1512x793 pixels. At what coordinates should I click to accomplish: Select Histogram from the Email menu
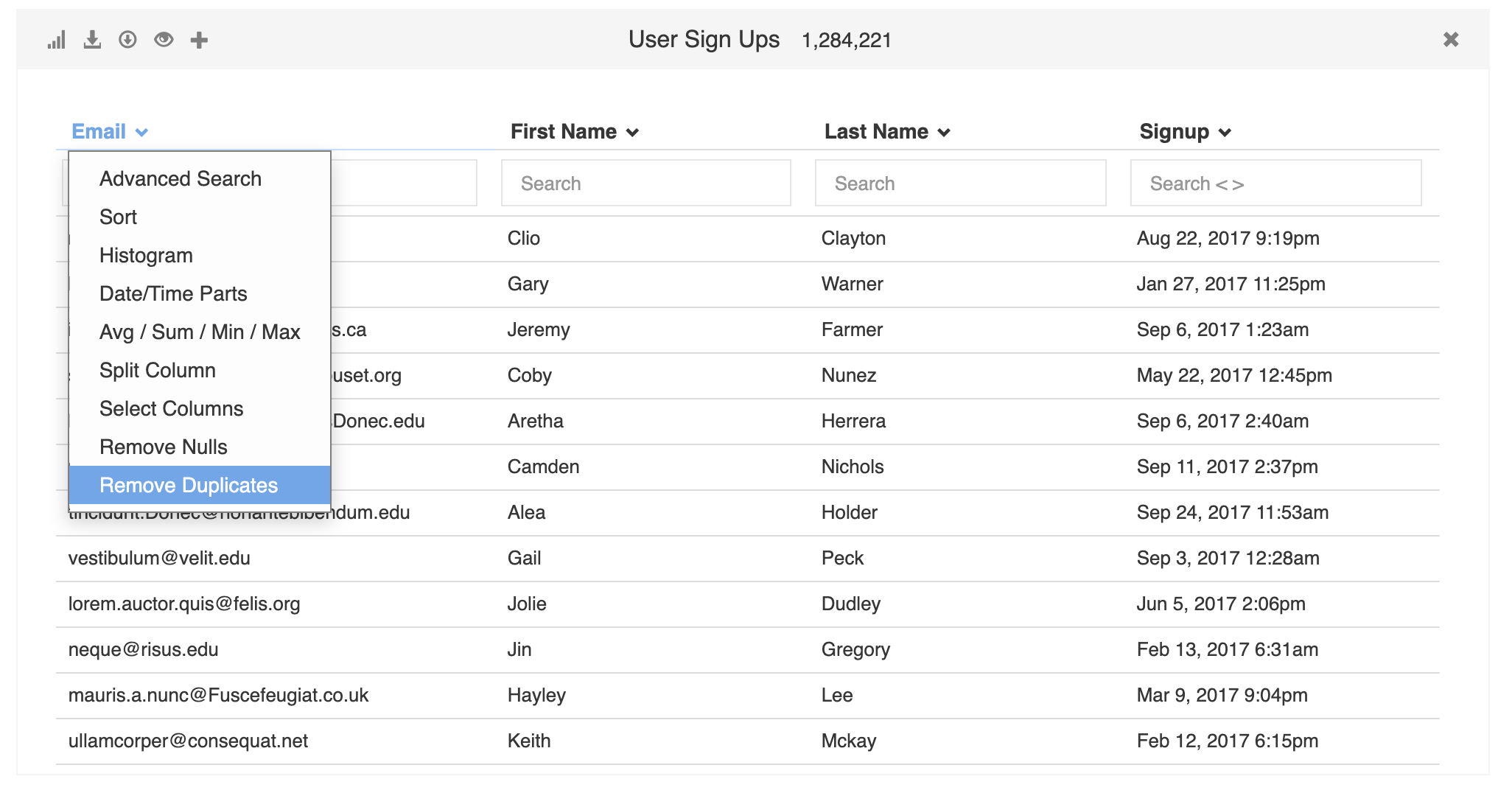coord(145,255)
